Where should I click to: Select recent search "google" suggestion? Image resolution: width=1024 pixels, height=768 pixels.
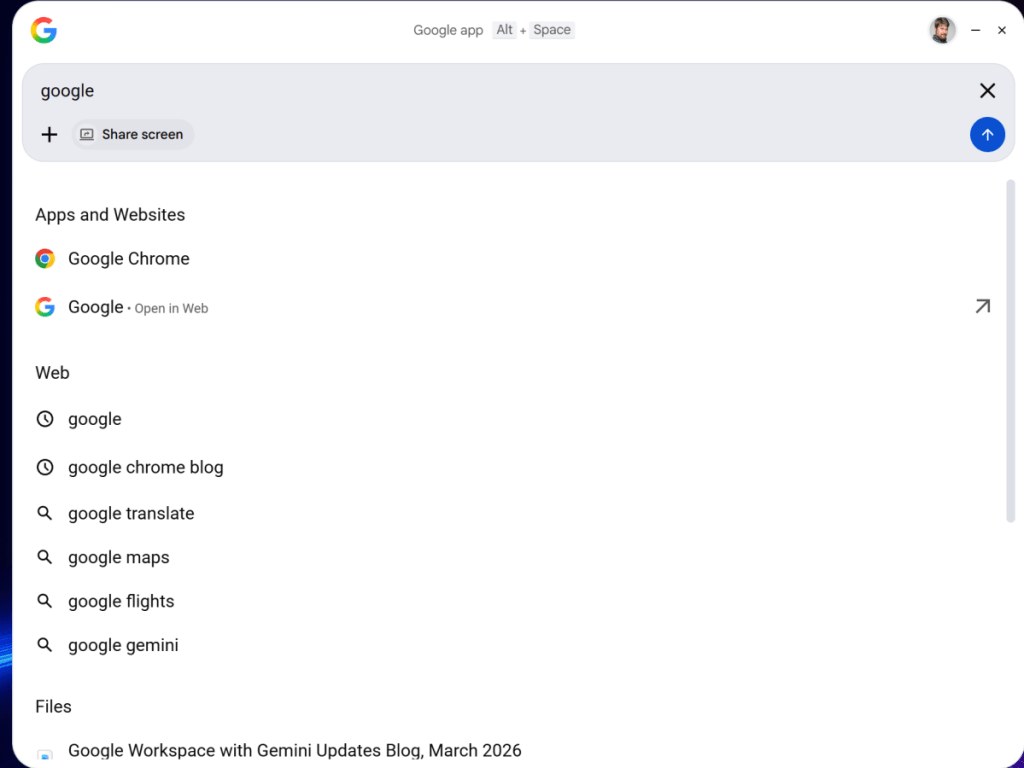95,419
